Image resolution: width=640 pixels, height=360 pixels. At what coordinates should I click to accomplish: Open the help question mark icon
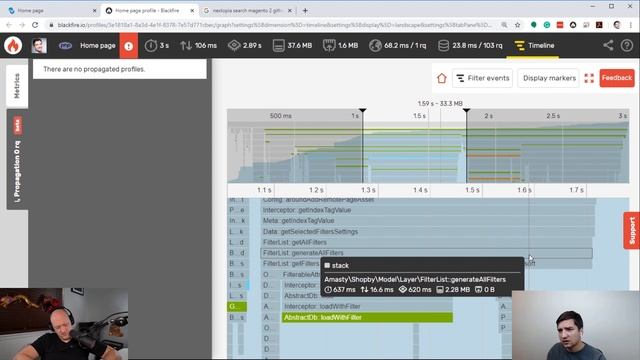pos(627,45)
